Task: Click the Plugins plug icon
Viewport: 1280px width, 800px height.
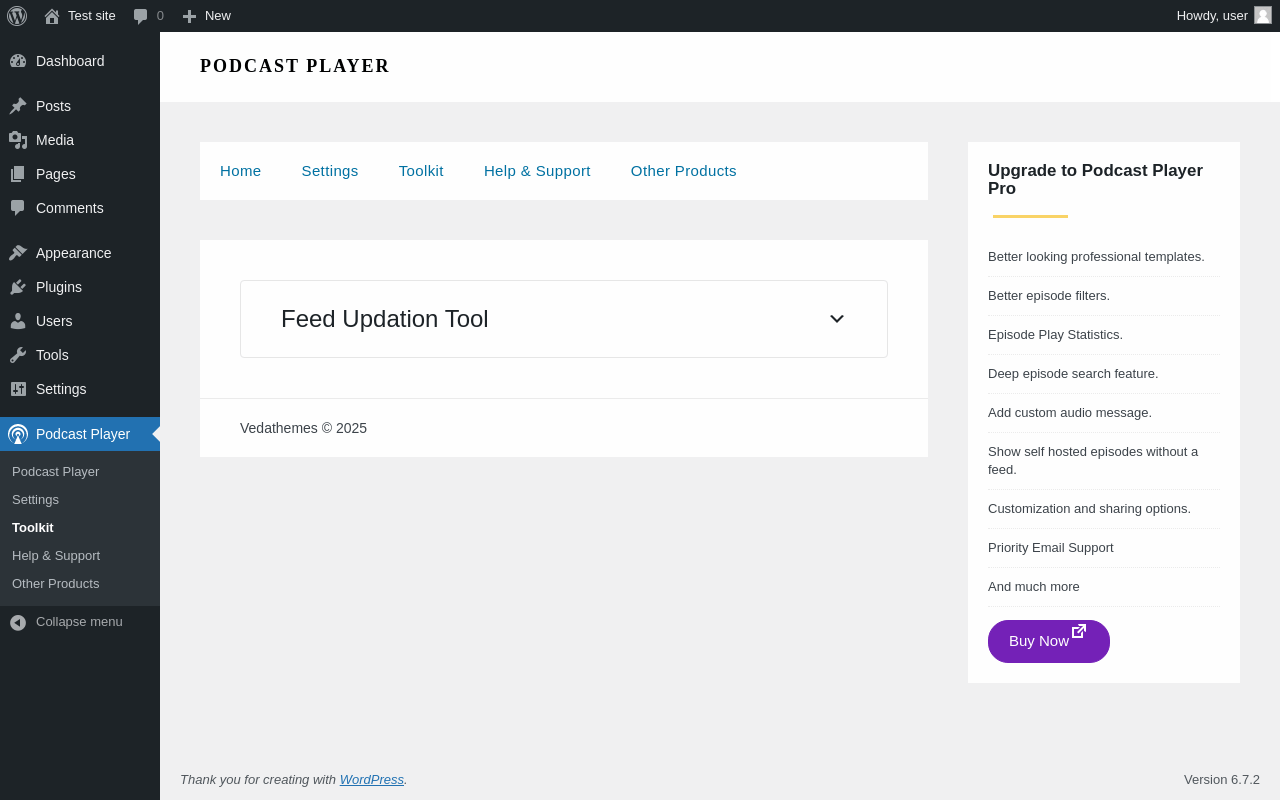Action: pyautogui.click(x=18, y=287)
